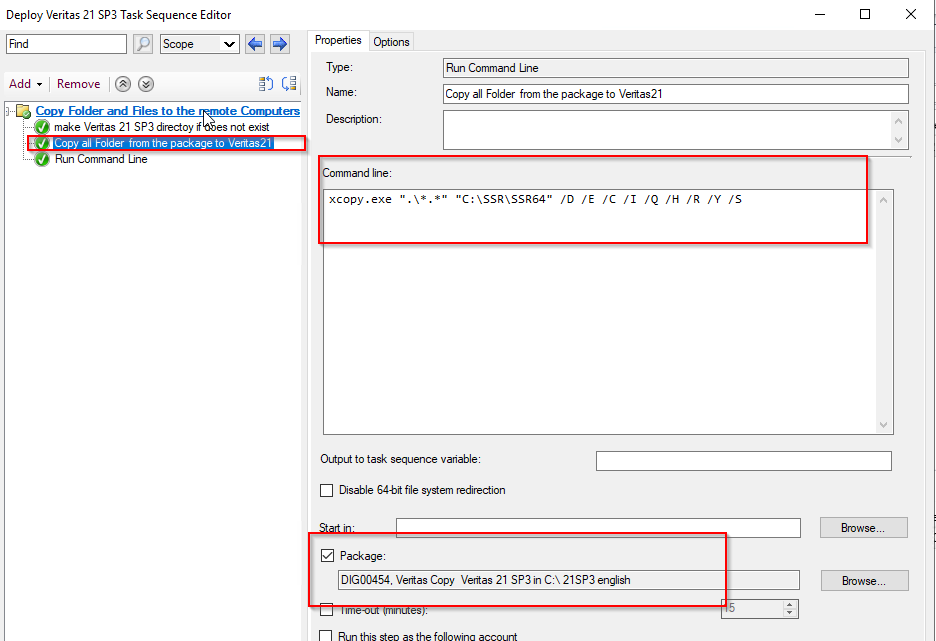Uncheck the Package checkbox

[327, 556]
